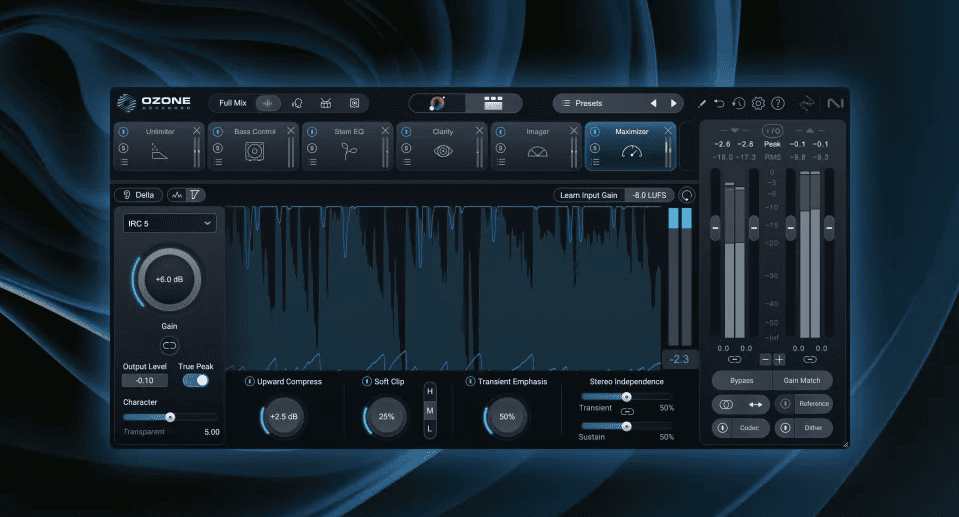Image resolution: width=959 pixels, height=517 pixels.
Task: Select the drums stem icon
Action: coord(325,103)
